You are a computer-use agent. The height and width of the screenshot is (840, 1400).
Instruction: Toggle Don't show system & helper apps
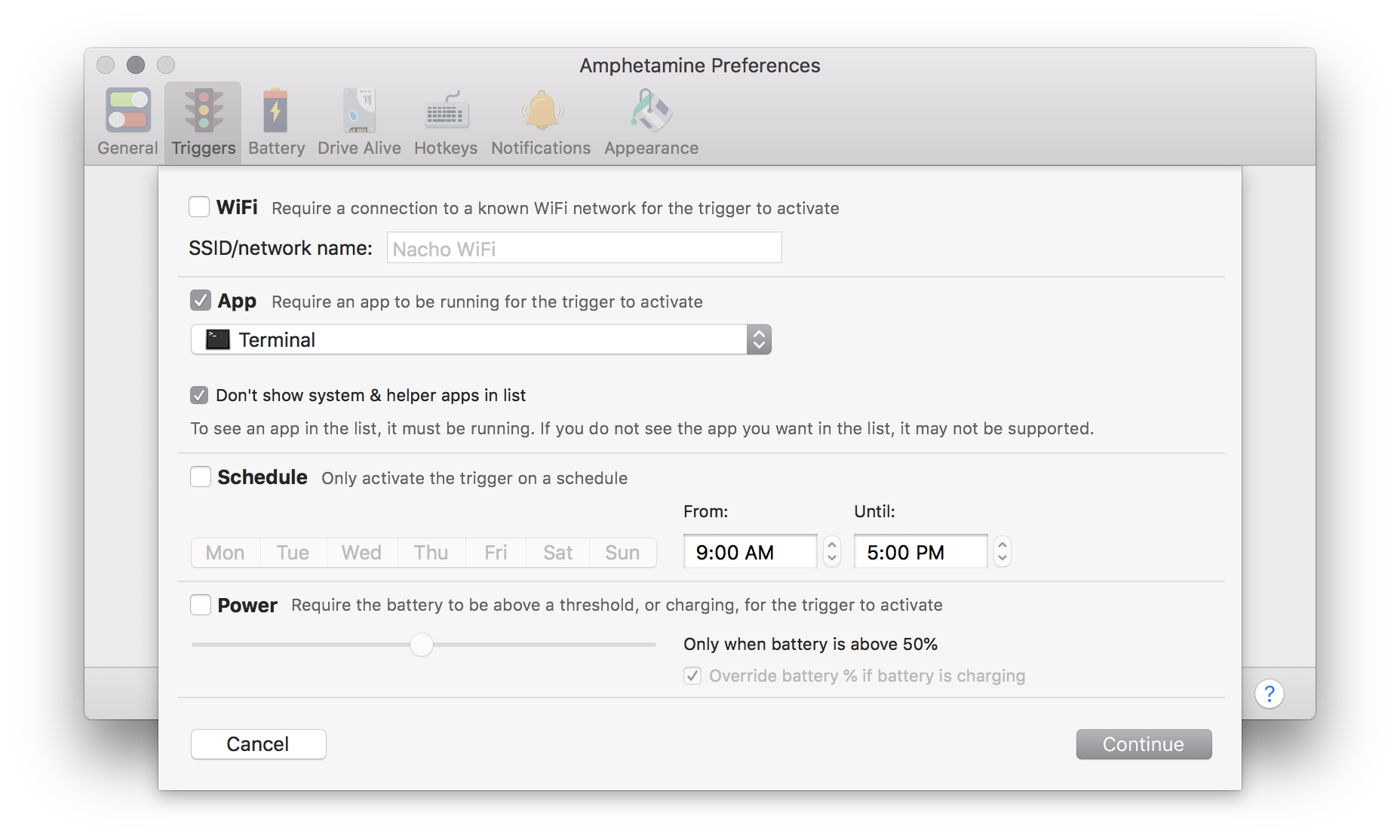click(x=199, y=394)
